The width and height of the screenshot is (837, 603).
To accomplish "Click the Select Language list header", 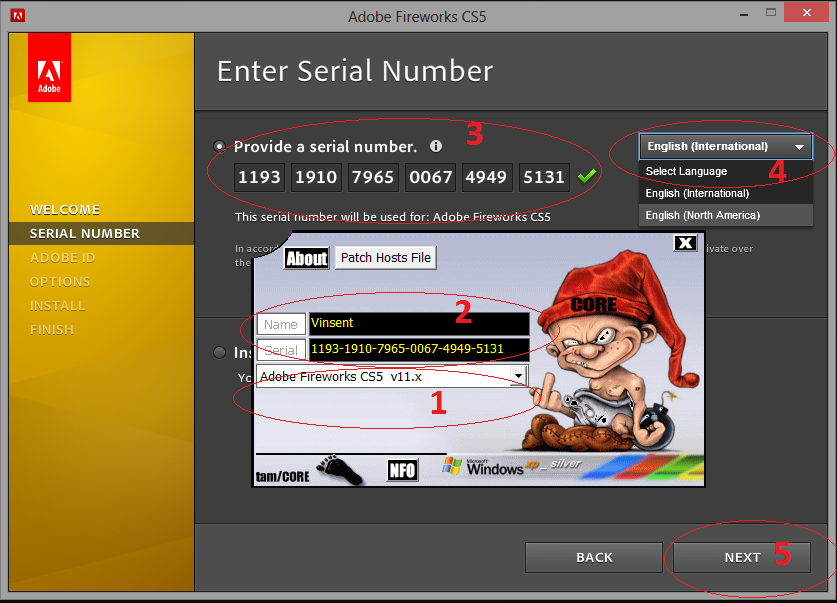I will pos(725,171).
